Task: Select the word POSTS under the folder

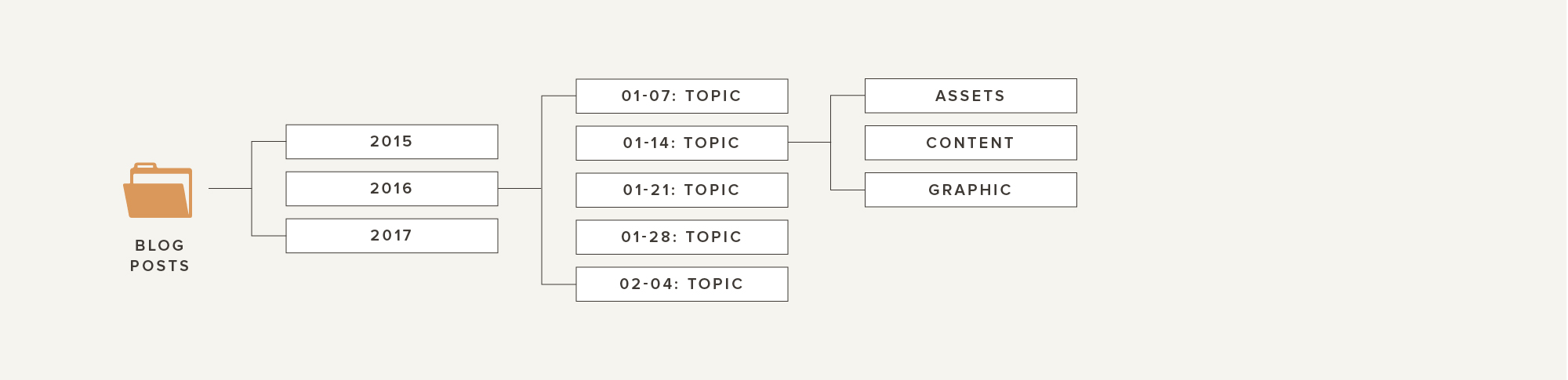Action: pos(160,266)
